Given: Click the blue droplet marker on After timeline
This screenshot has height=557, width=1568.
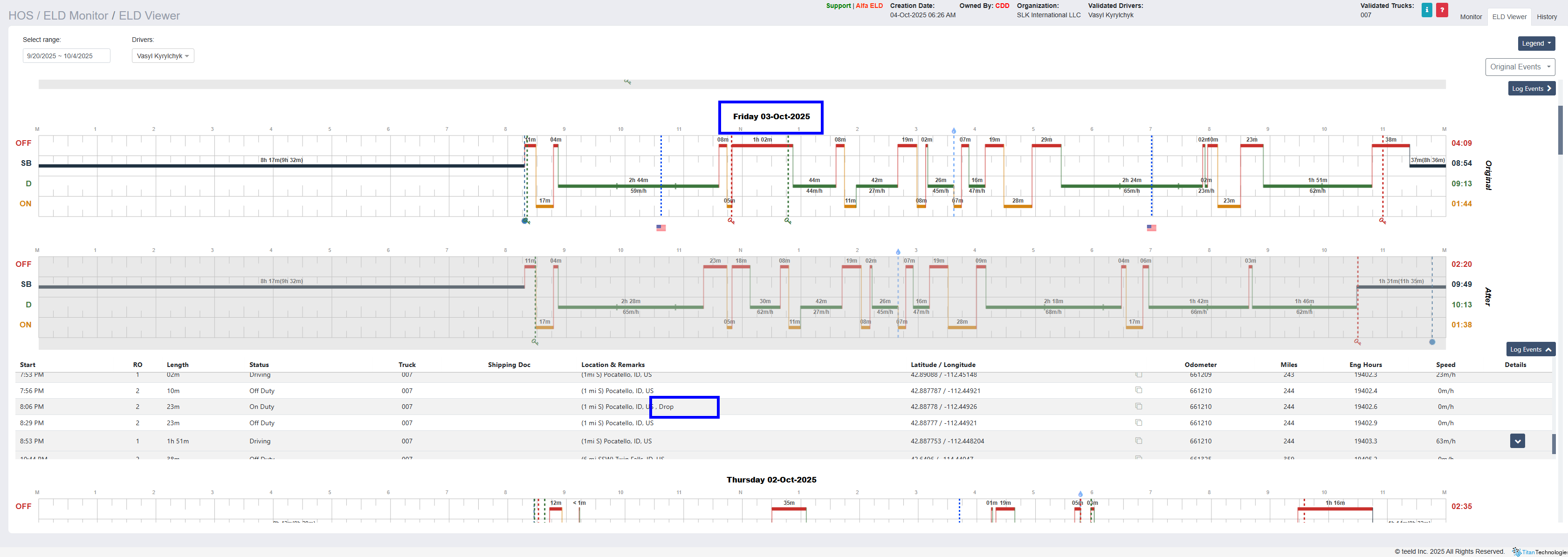Looking at the screenshot, I should click(x=898, y=252).
